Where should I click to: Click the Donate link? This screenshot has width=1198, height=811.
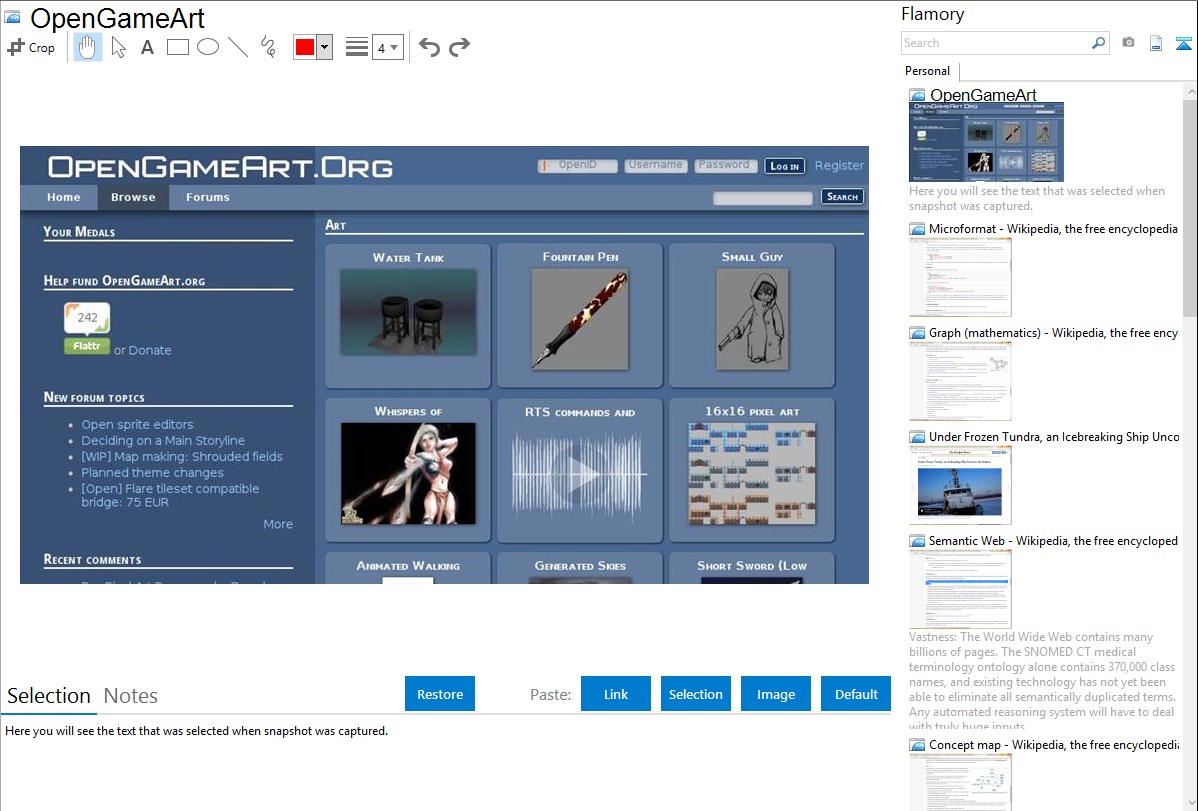150,350
